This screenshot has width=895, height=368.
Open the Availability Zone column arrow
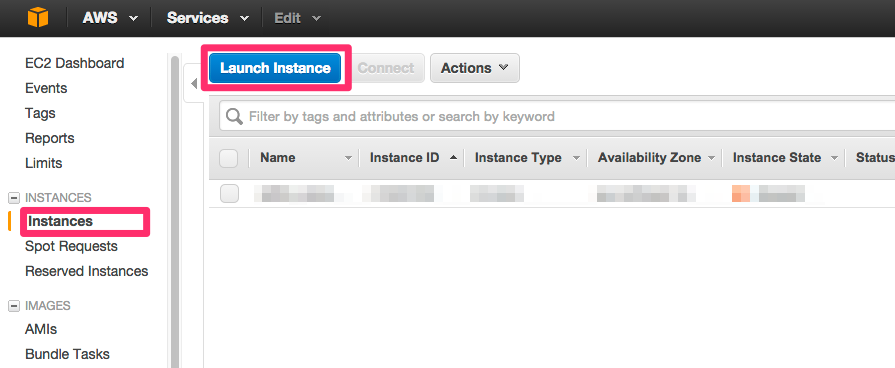[x=711, y=158]
